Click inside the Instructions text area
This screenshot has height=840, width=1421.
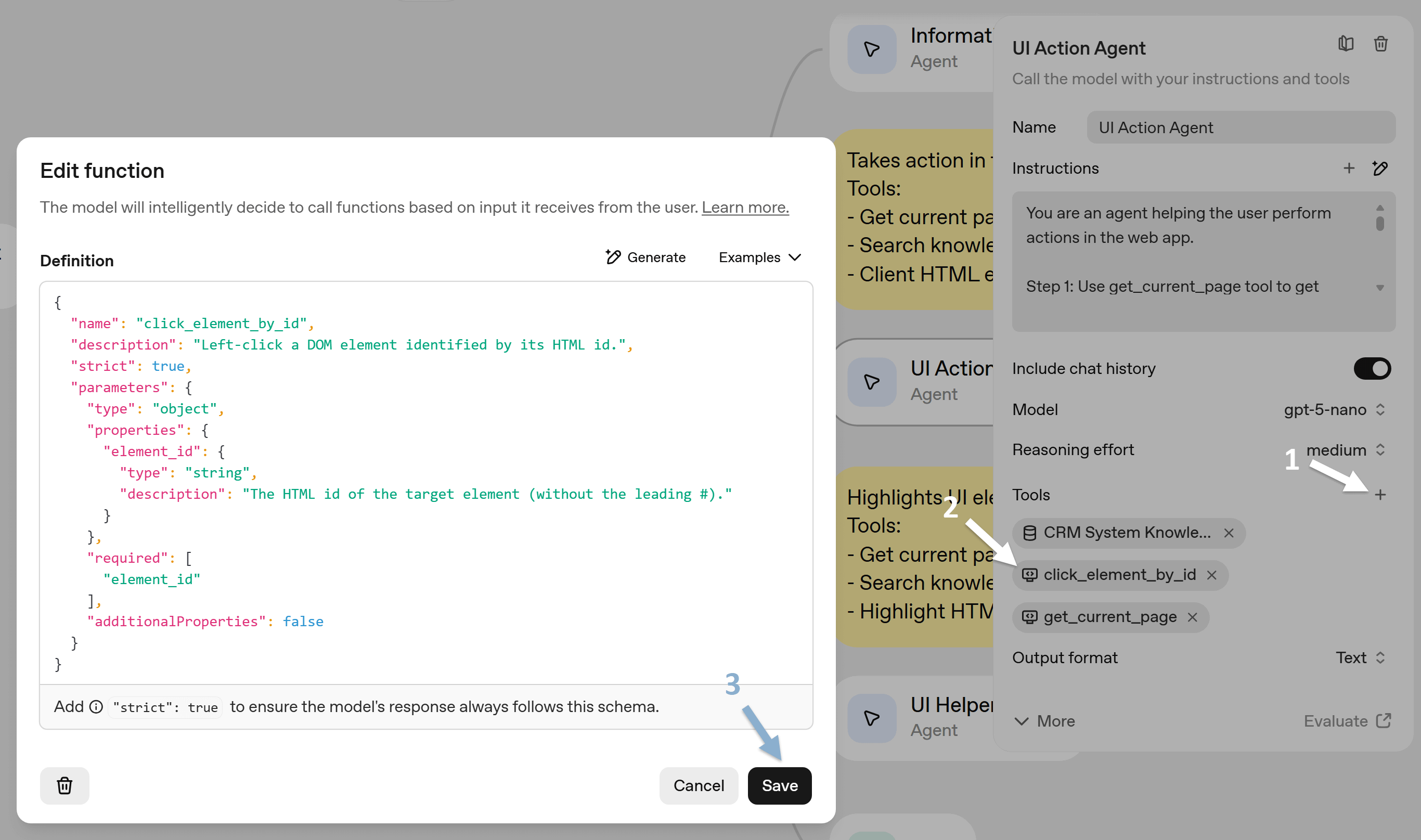coord(1203,262)
